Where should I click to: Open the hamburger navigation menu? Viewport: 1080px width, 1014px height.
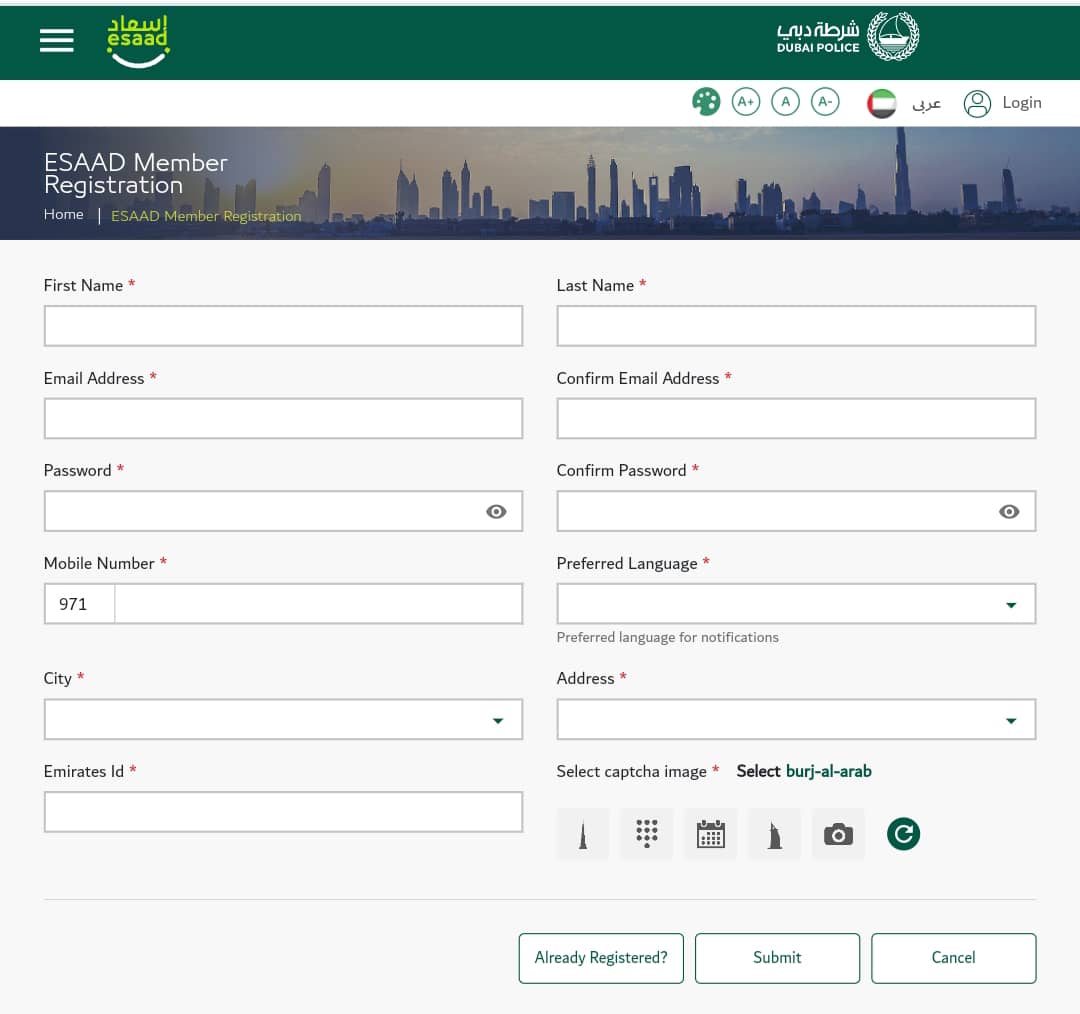tap(57, 40)
